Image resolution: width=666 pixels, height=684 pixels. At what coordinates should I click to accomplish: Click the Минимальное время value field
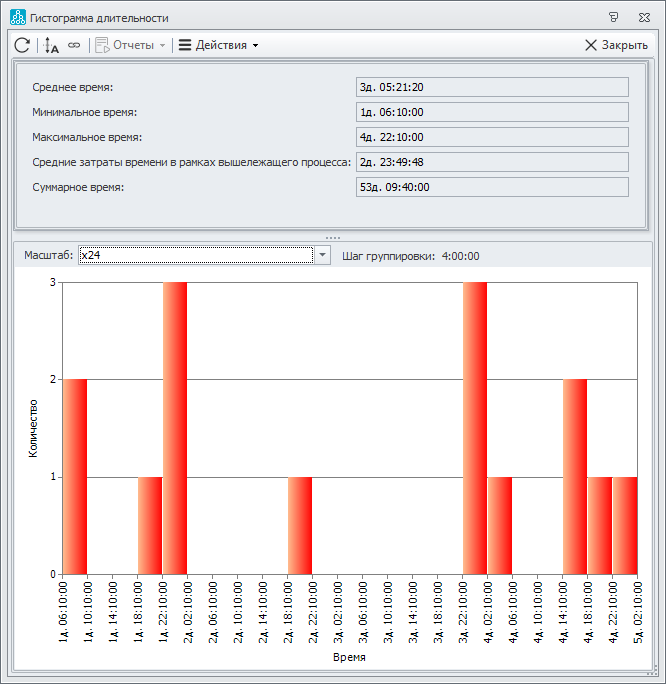[491, 112]
